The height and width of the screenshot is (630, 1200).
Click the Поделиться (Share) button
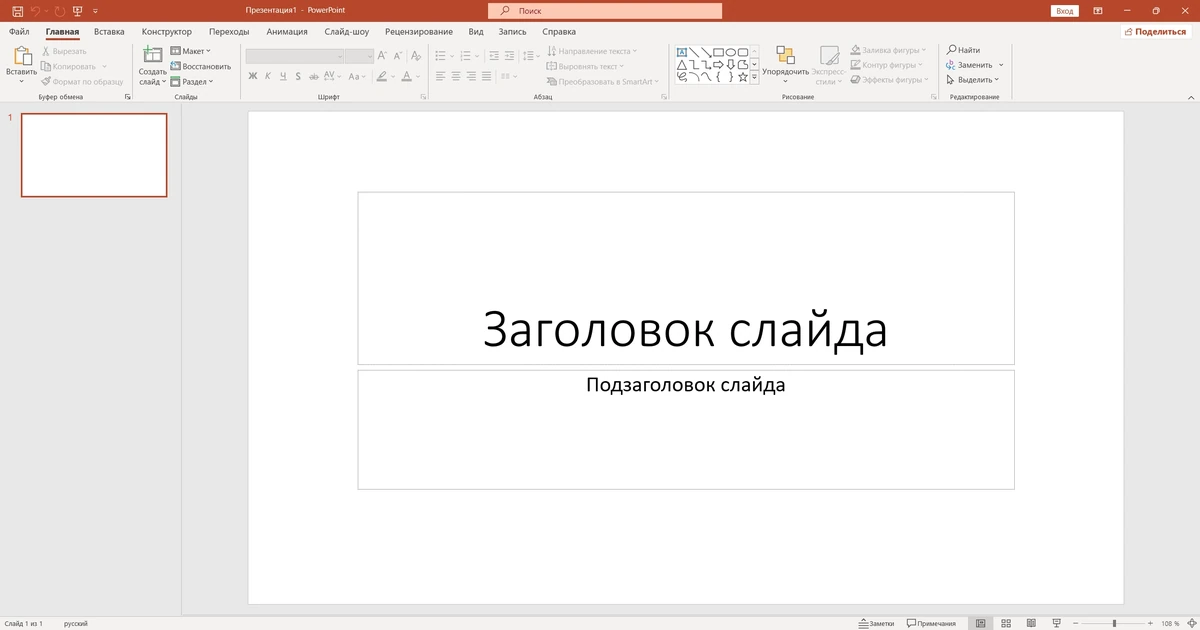click(1155, 32)
